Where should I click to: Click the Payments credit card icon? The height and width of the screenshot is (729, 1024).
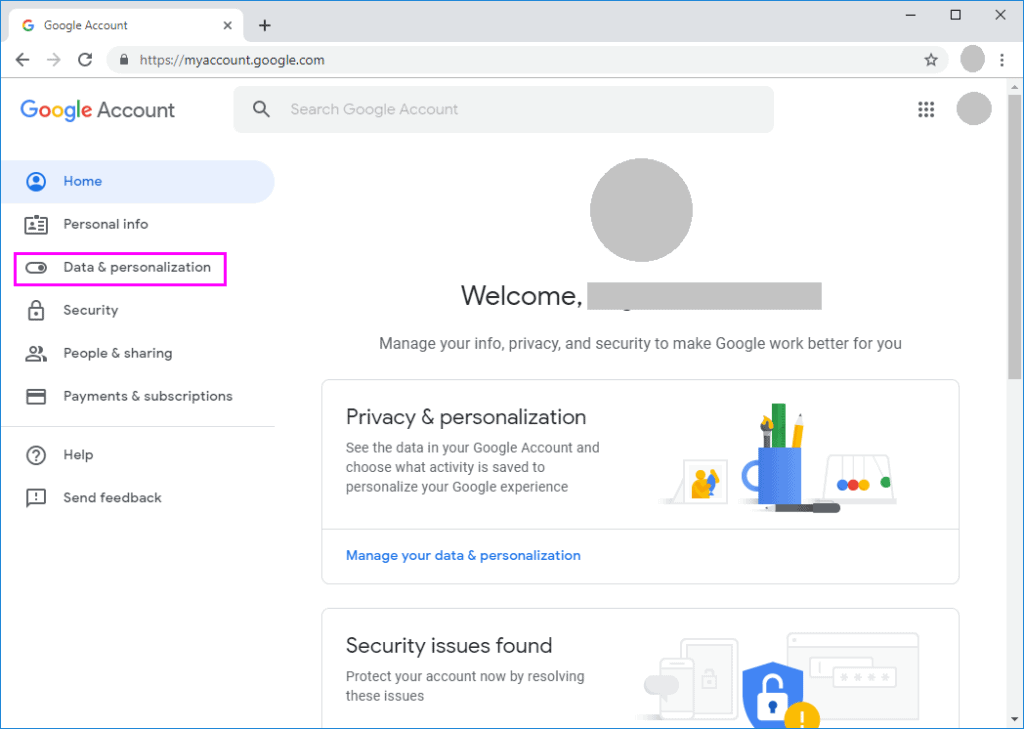point(36,397)
